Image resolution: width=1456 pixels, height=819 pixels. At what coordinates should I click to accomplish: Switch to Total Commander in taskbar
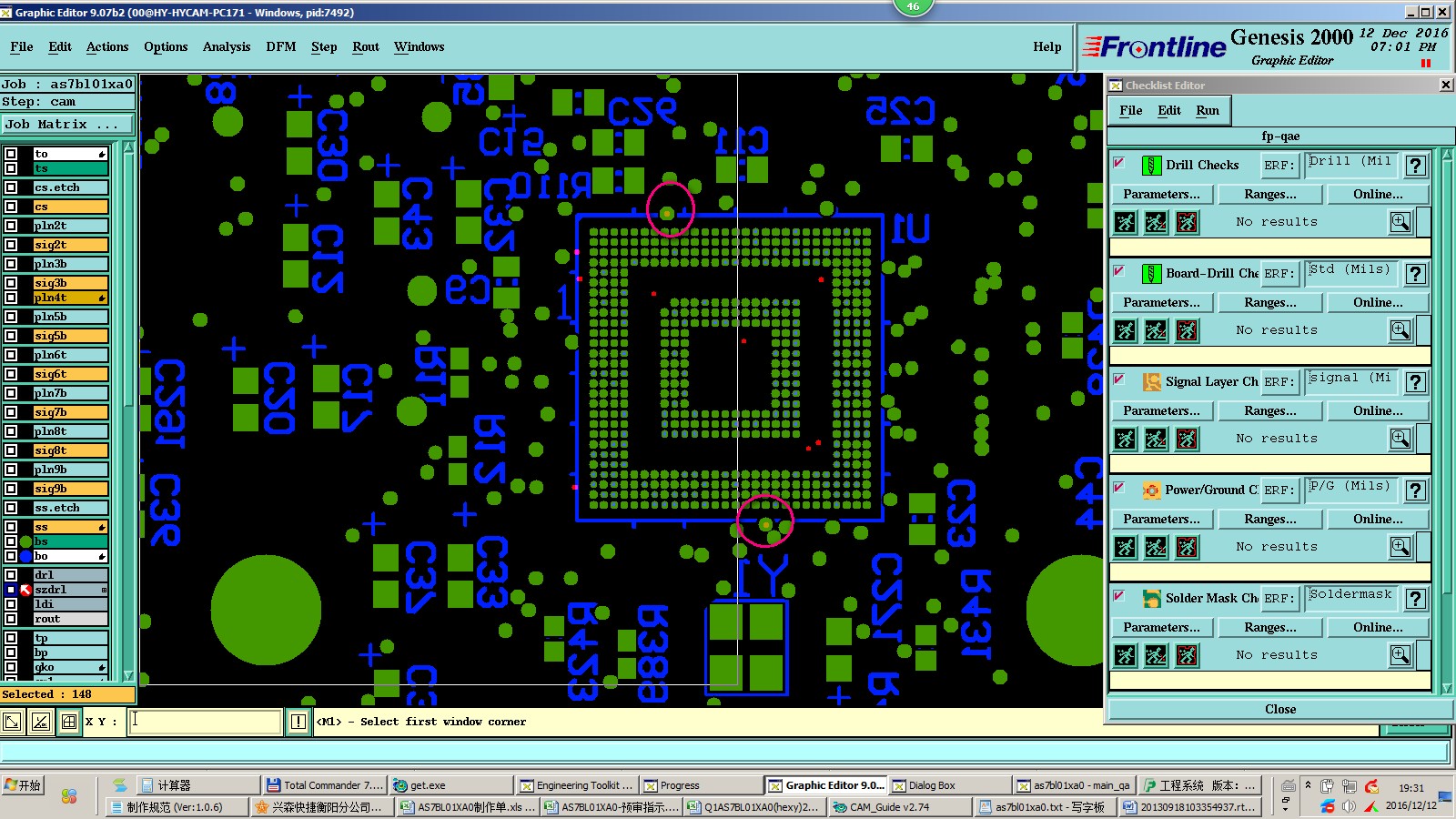(324, 785)
